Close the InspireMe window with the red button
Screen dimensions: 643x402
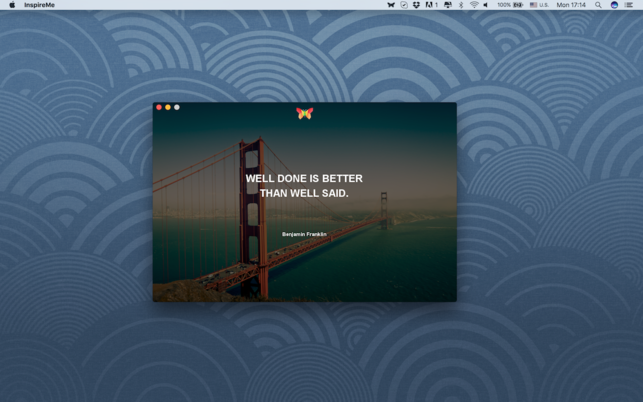click(x=159, y=107)
